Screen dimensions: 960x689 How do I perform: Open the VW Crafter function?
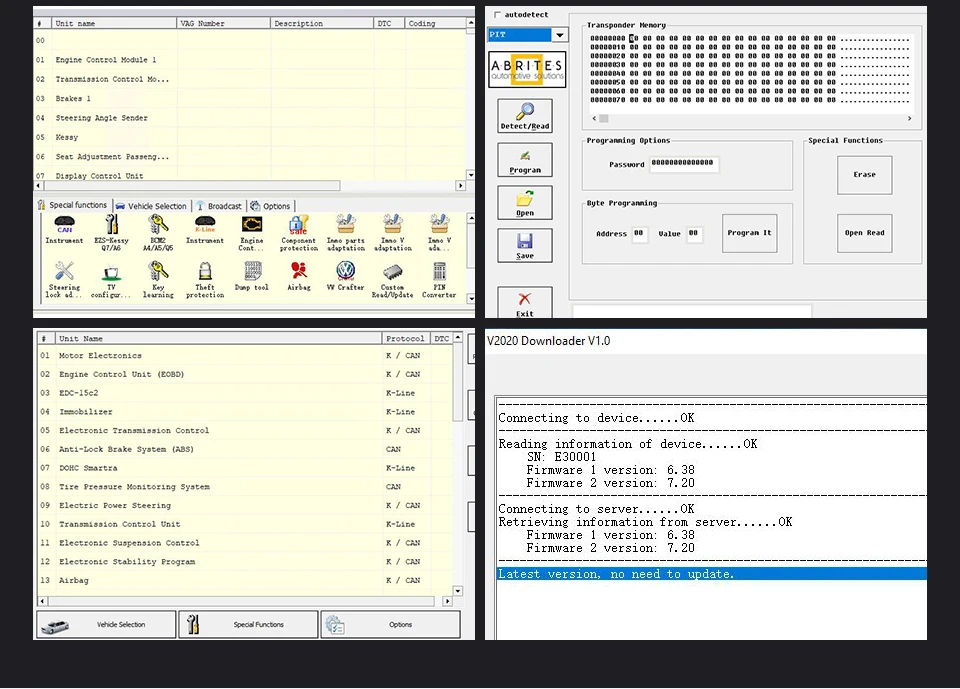[x=345, y=276]
